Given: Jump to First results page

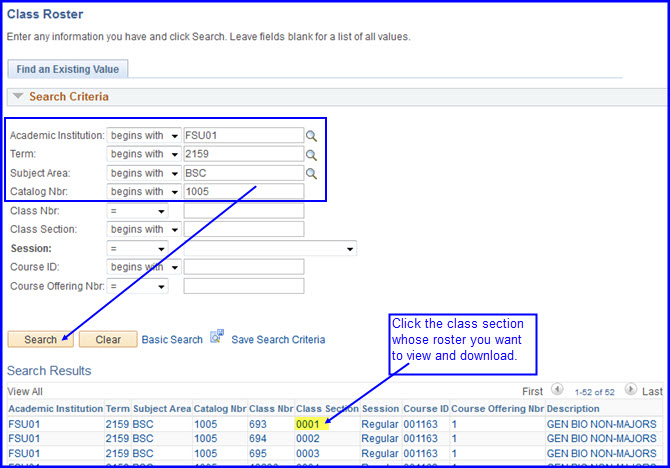Looking at the screenshot, I should pyautogui.click(x=532, y=391).
